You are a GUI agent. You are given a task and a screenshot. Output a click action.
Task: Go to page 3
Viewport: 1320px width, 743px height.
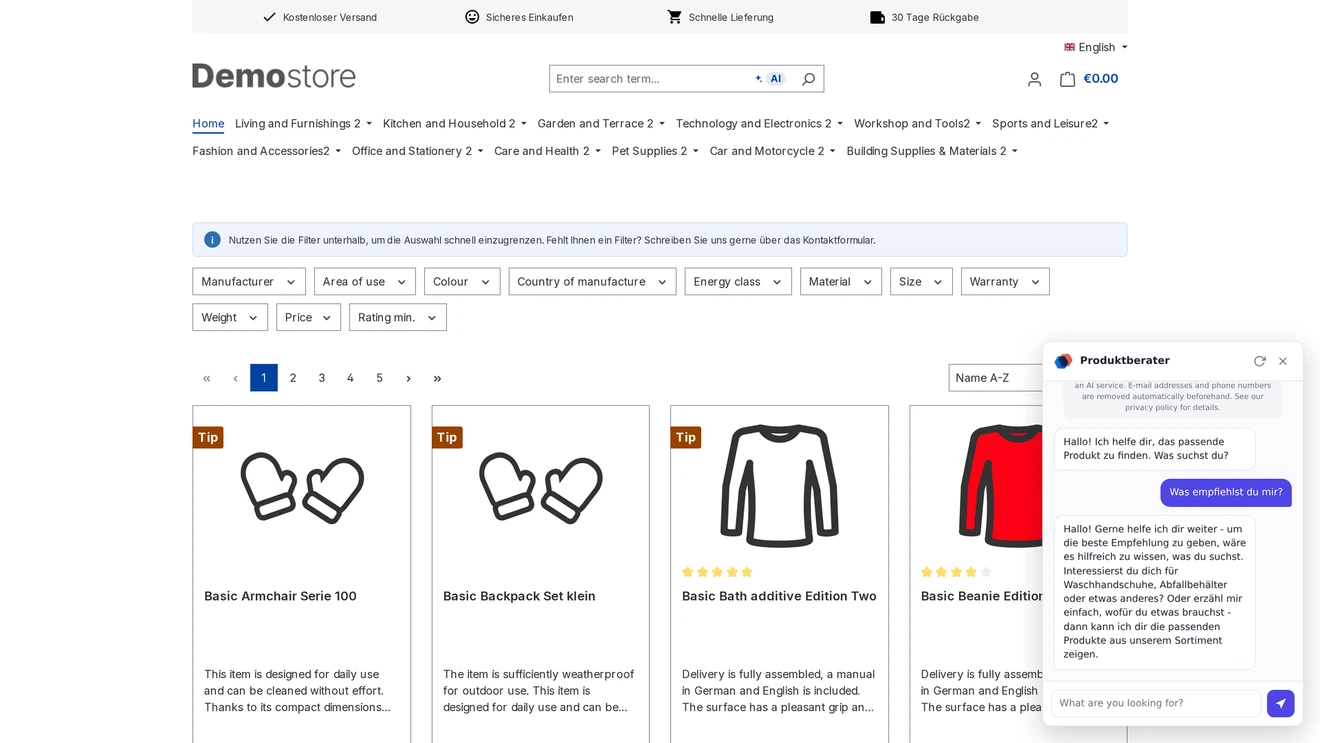coord(322,378)
